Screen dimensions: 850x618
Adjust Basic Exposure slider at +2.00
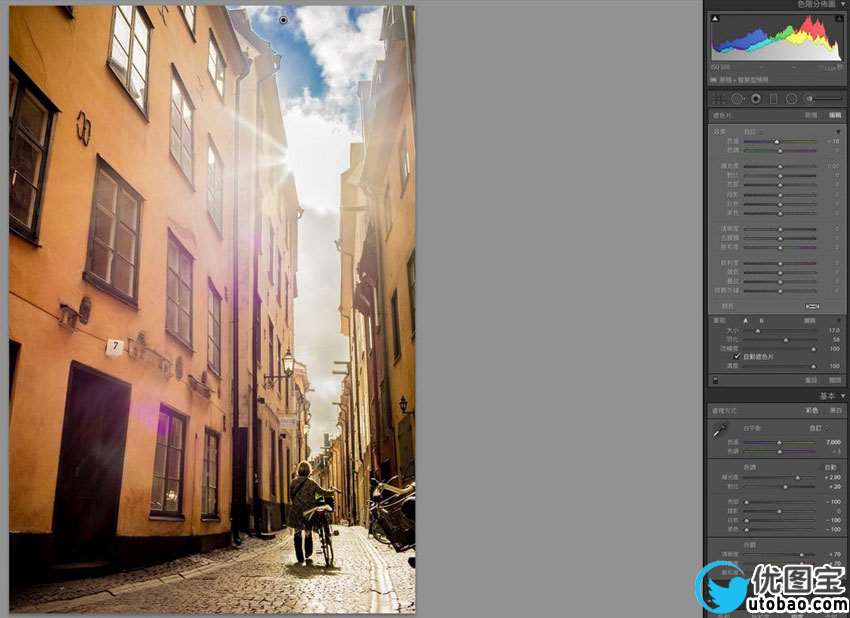797,478
